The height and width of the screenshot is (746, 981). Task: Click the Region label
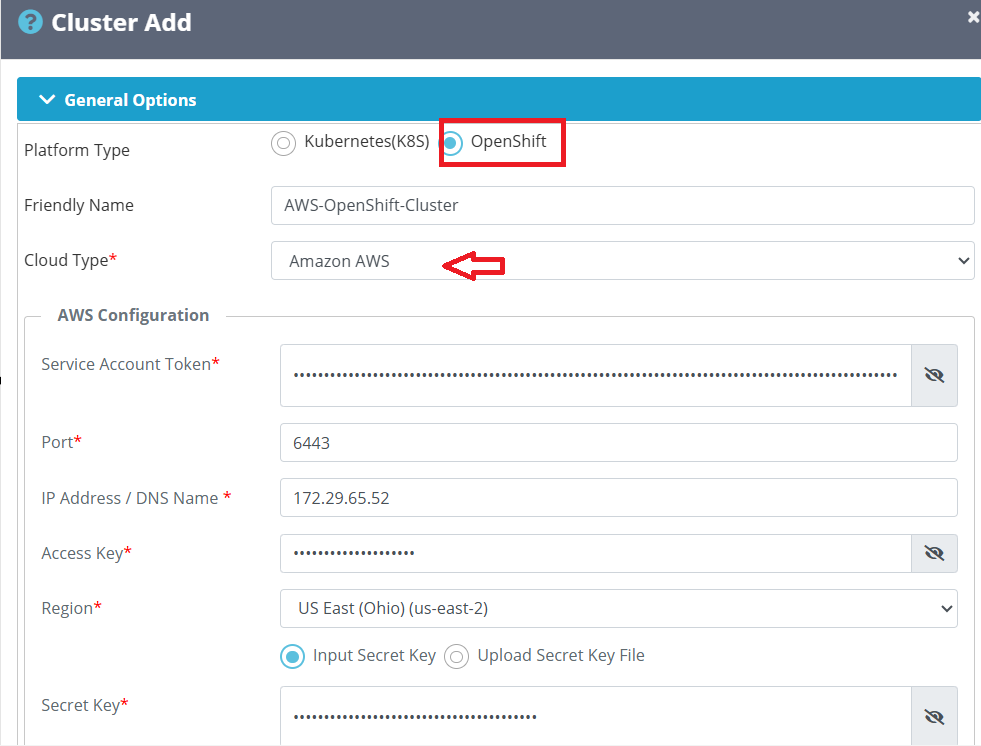click(x=71, y=608)
